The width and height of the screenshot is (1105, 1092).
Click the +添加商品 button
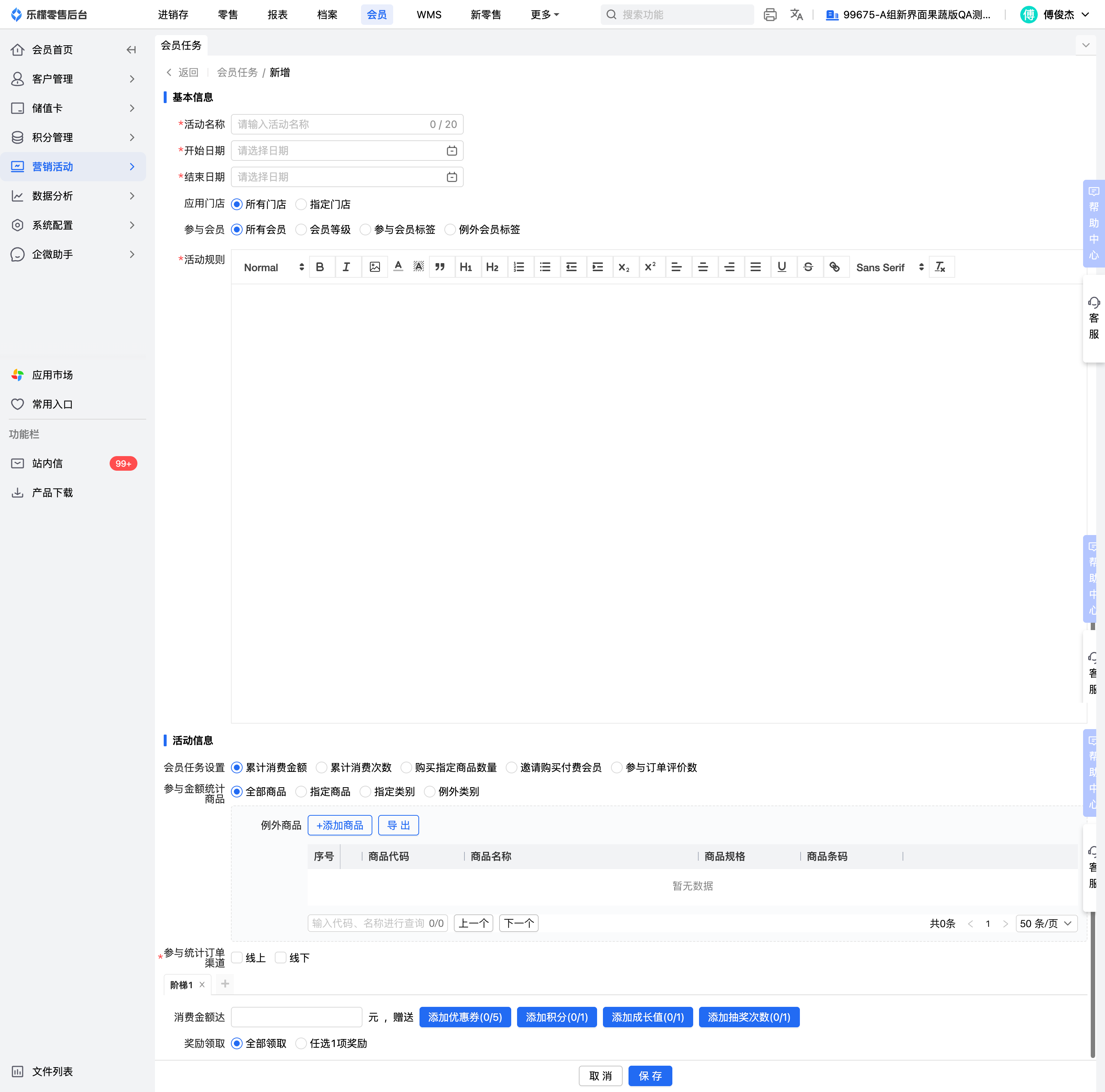pos(340,826)
